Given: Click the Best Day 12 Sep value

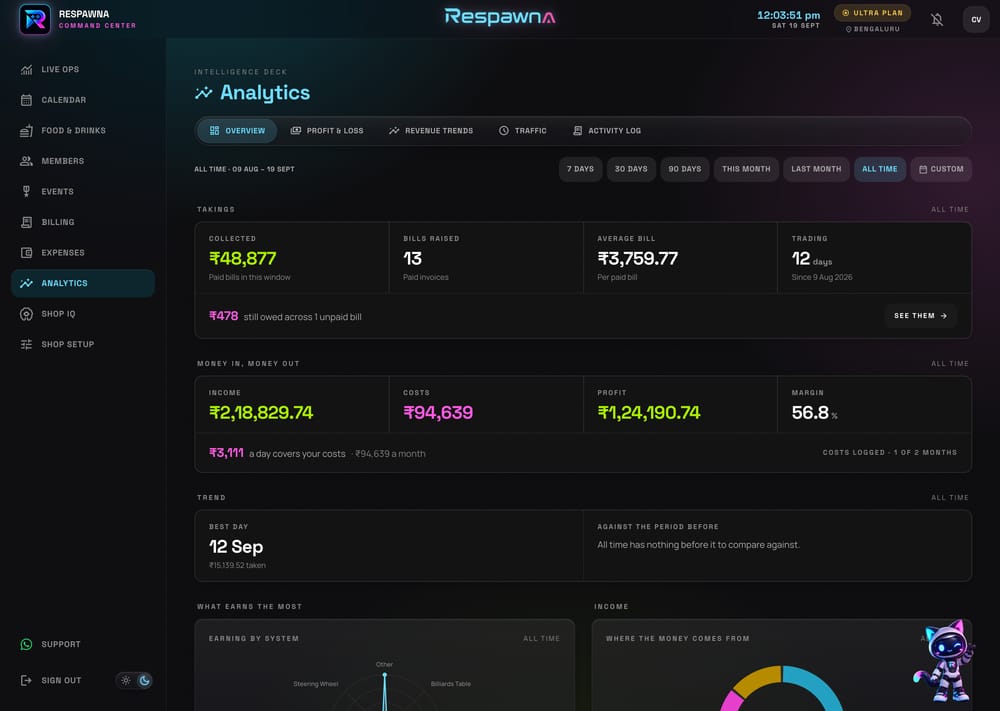Looking at the screenshot, I should click(236, 547).
